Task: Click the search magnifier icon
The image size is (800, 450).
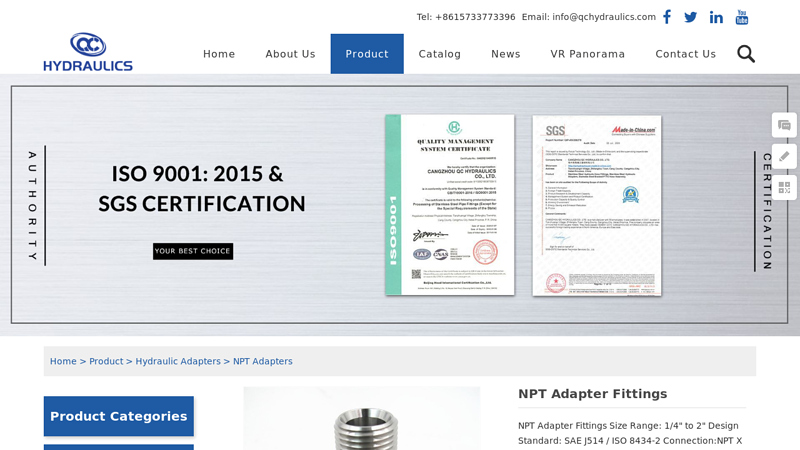Action: click(x=746, y=54)
